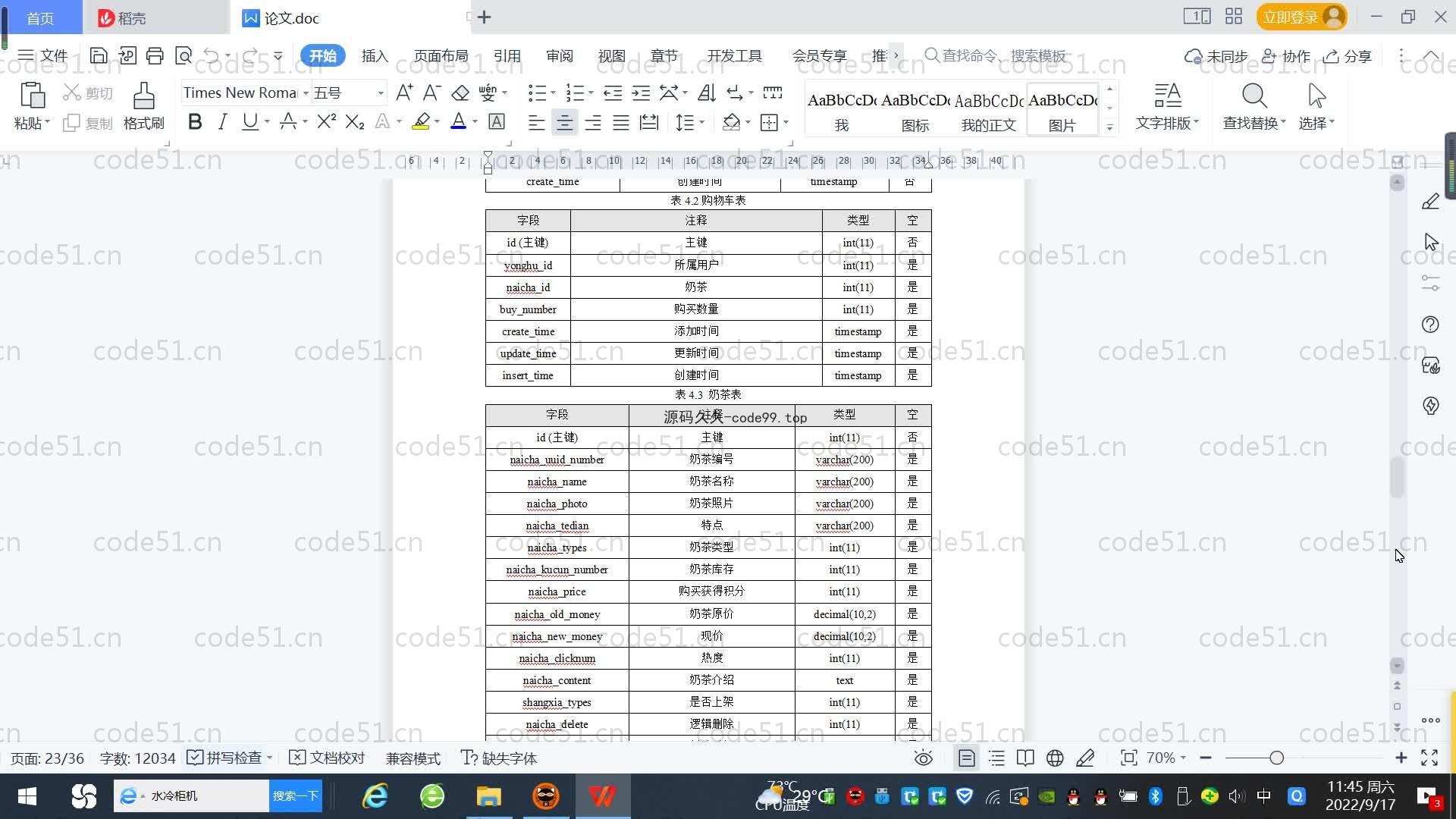Switch to outline view icon
Image resolution: width=1456 pixels, height=819 pixels.
(996, 758)
